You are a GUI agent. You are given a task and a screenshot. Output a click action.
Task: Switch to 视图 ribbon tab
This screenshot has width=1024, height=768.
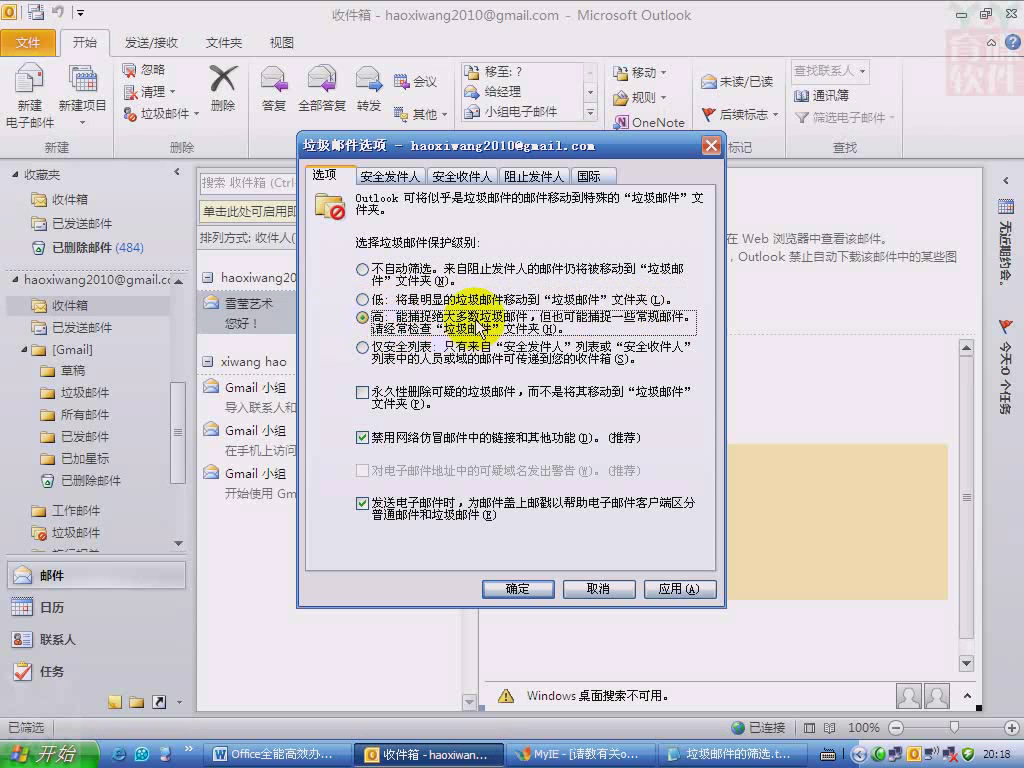coord(281,42)
